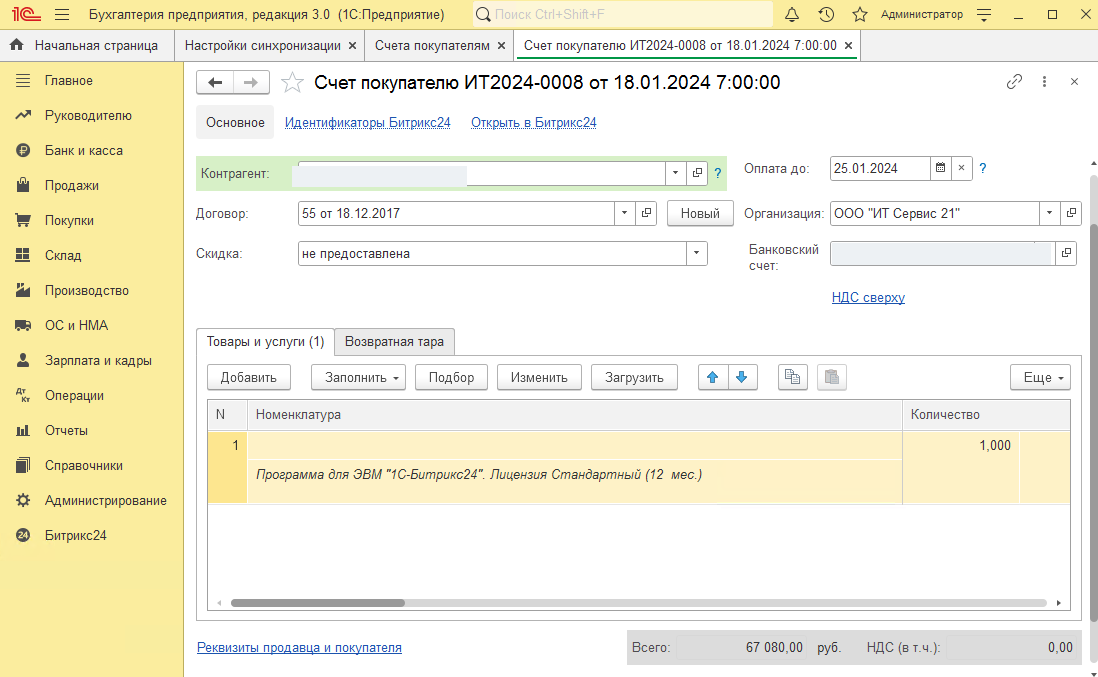The image size is (1098, 677).
Task: Open the Счета покупателям tab
Action: point(432,46)
